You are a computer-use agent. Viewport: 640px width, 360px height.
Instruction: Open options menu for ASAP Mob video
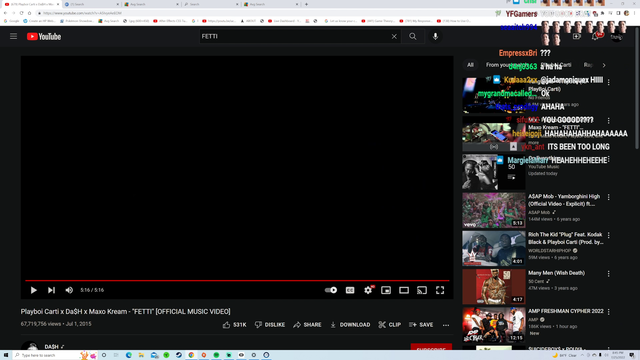[x=609, y=197]
